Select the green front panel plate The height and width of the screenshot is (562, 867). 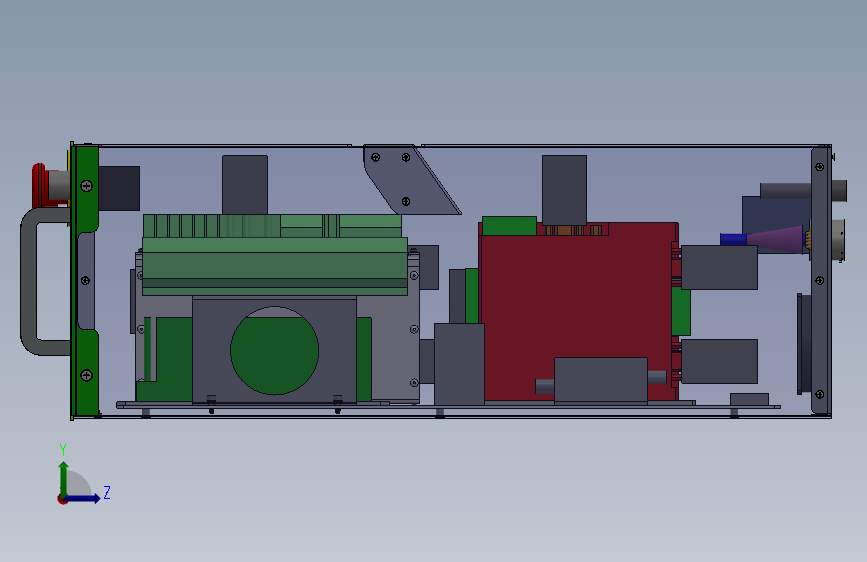86,280
